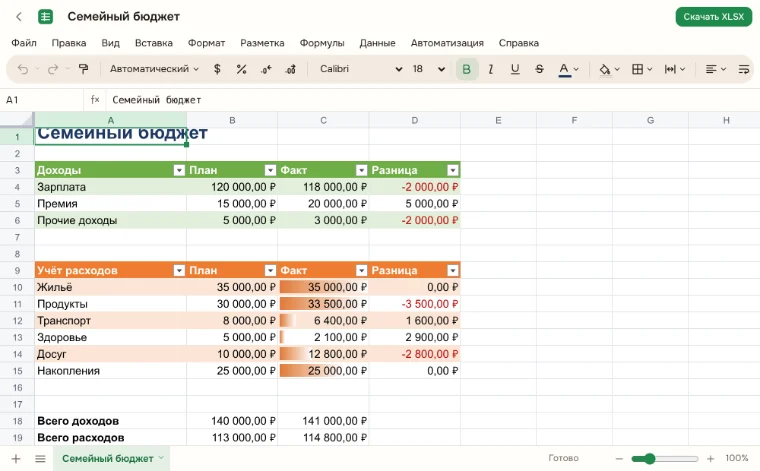Toggle bold formatting

pyautogui.click(x=467, y=69)
